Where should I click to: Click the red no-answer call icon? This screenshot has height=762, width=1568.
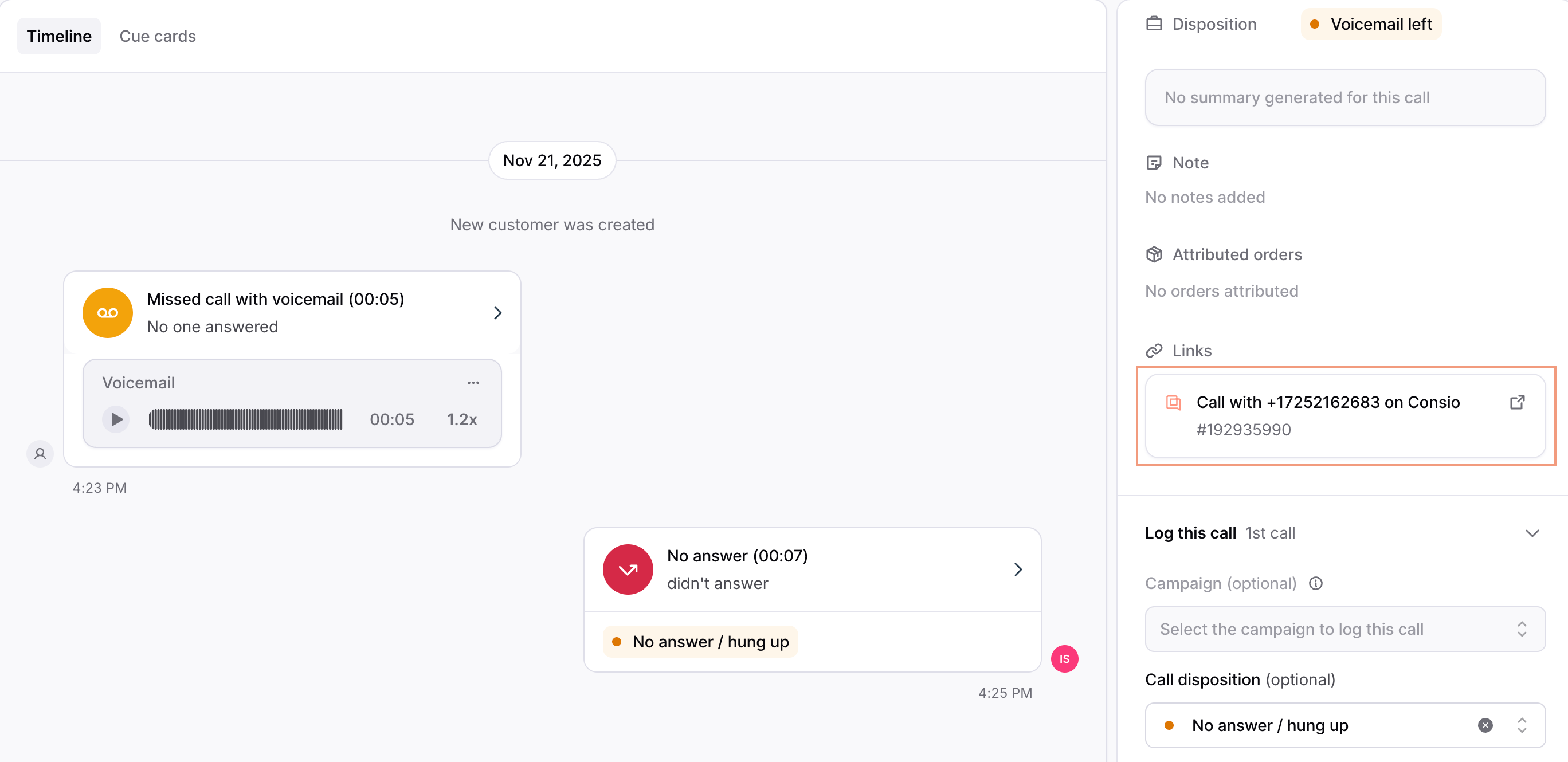click(x=628, y=569)
